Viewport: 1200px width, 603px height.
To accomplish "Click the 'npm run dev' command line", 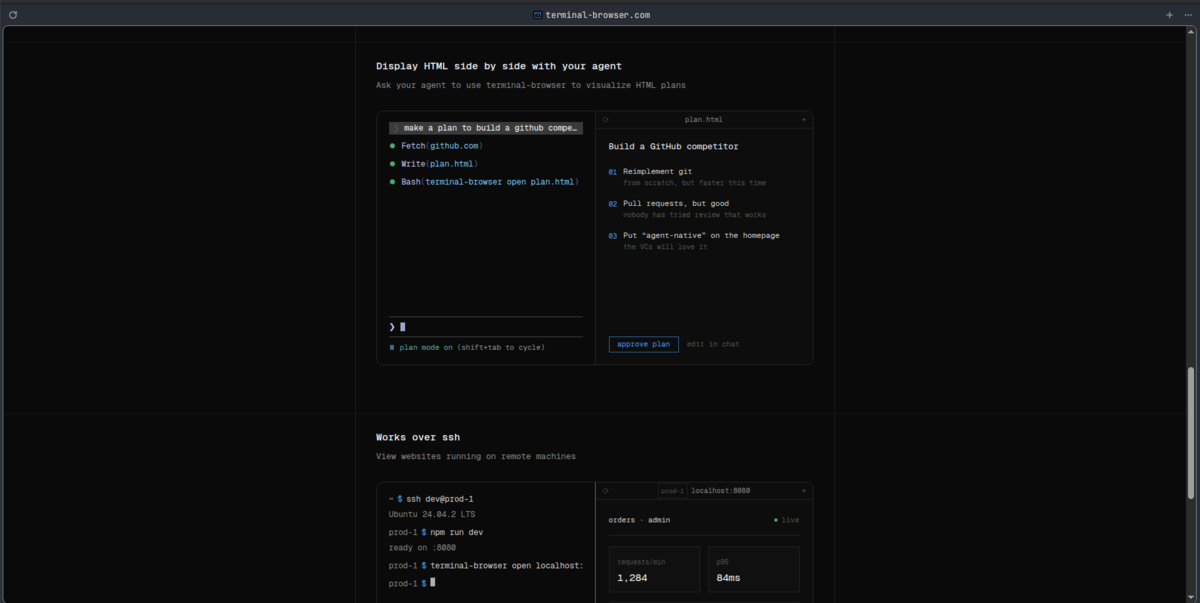I will [x=436, y=533].
